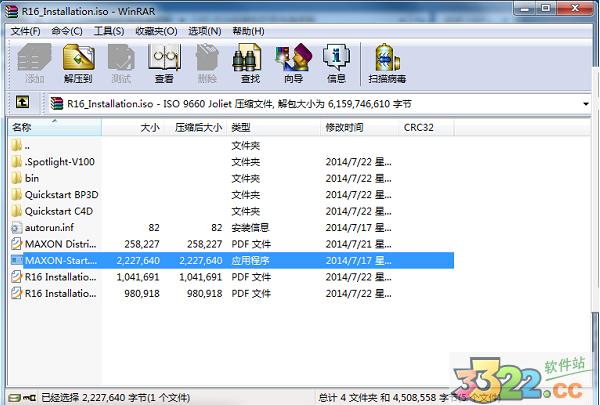Select the MAXON Distri... file name
The image size is (600, 405).
coord(60,244)
